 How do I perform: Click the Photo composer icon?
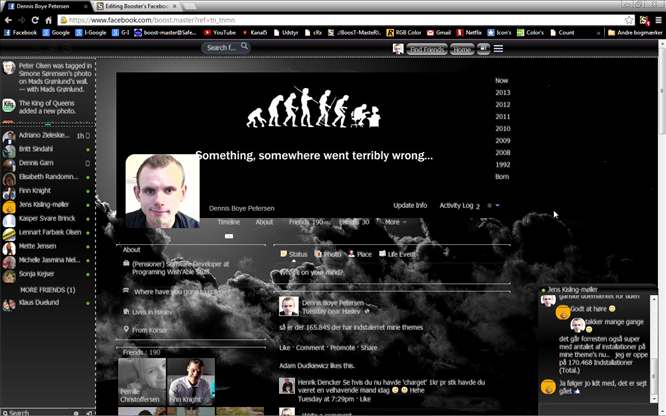point(318,254)
